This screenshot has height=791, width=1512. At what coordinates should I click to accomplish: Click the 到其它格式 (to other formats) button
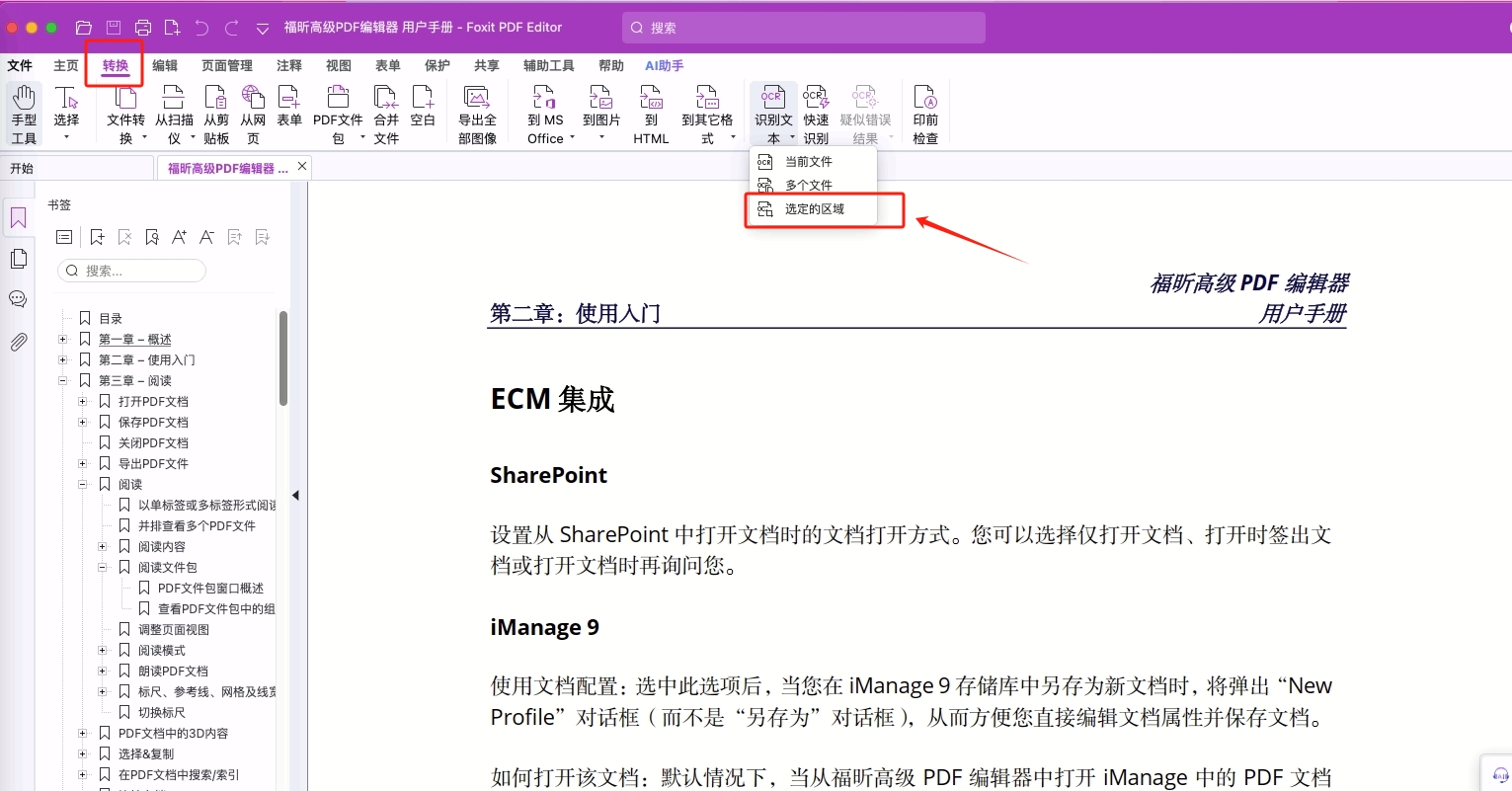(707, 115)
